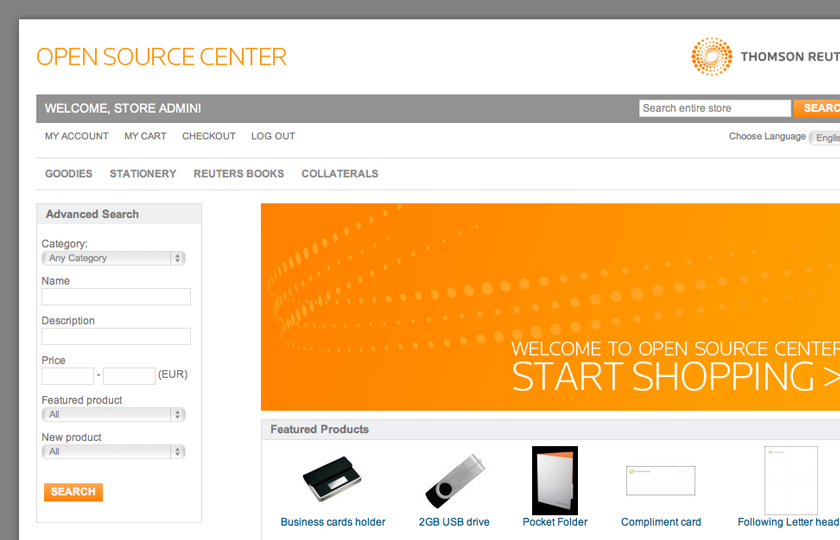Open Following Letter head thumbnail image
The width and height of the screenshot is (840, 540).
[791, 481]
